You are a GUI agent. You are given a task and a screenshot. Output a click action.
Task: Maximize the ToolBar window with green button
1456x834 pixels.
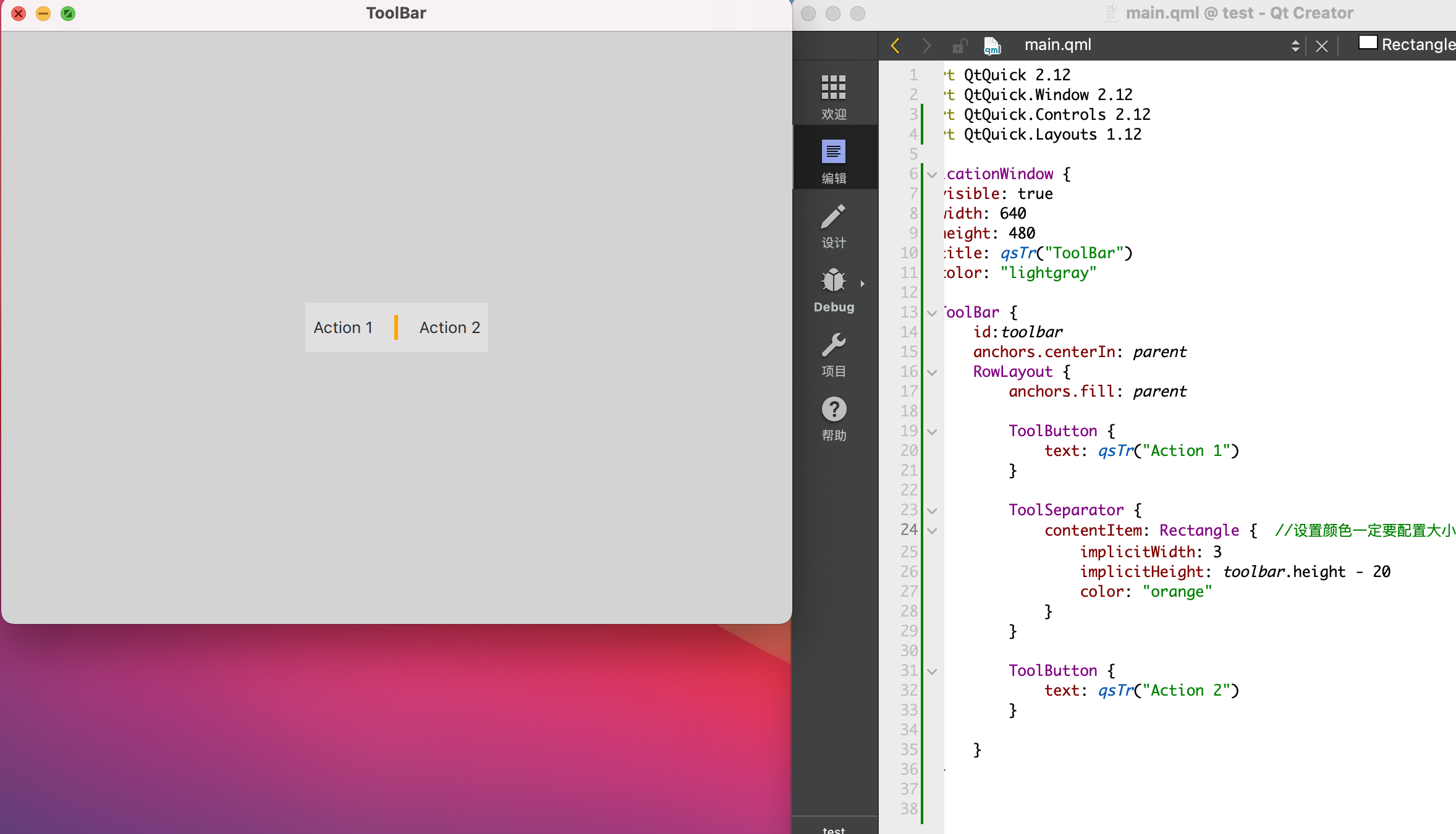[x=68, y=13]
